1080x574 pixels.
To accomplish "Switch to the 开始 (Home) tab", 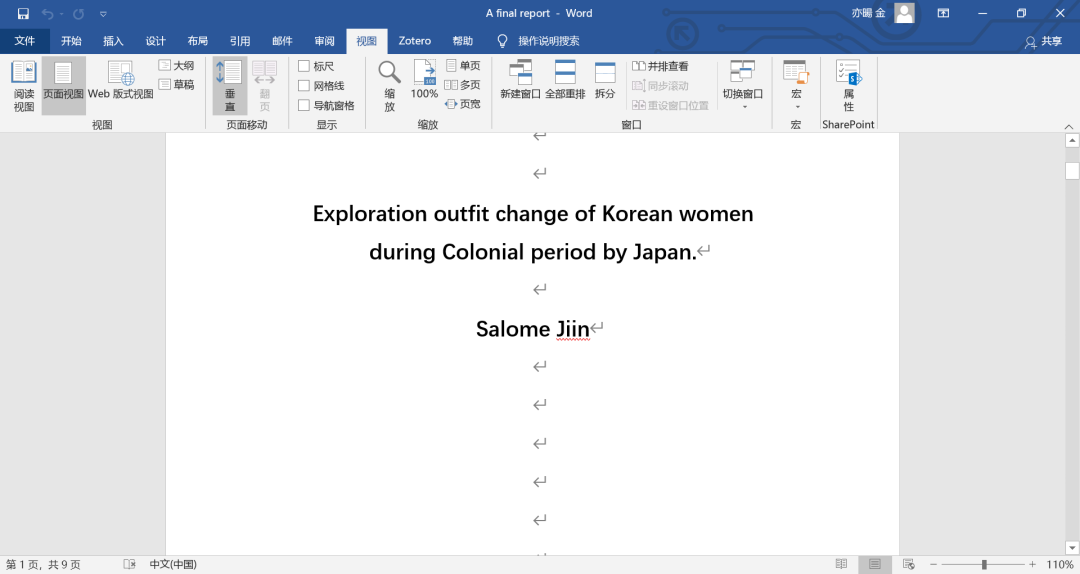I will pos(71,41).
